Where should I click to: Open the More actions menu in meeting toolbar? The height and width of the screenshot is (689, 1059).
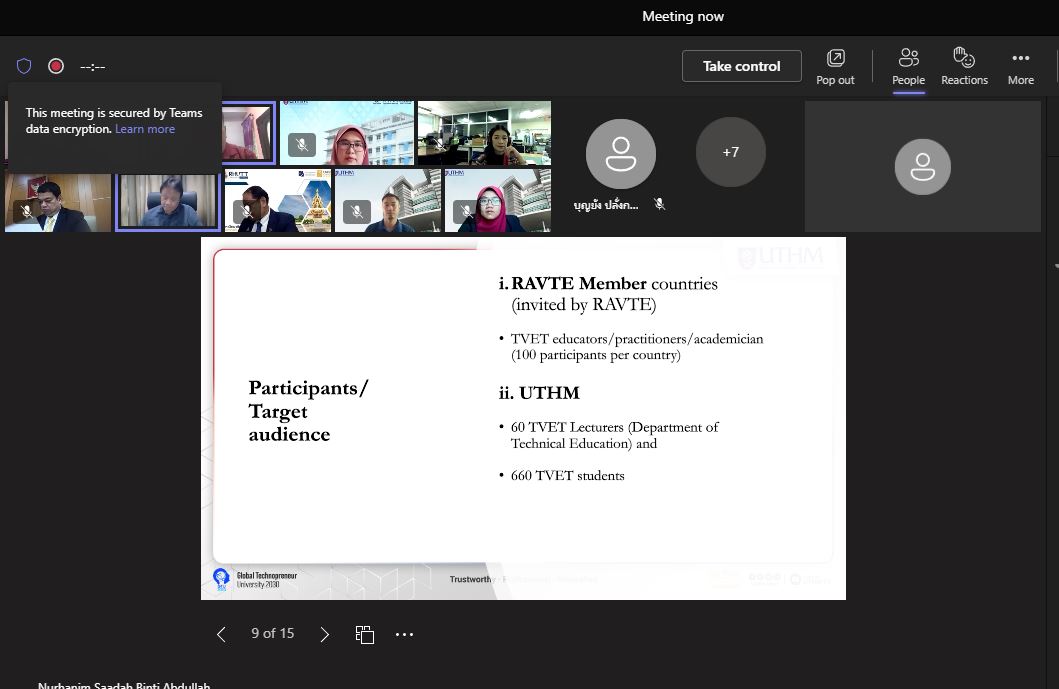1021,67
